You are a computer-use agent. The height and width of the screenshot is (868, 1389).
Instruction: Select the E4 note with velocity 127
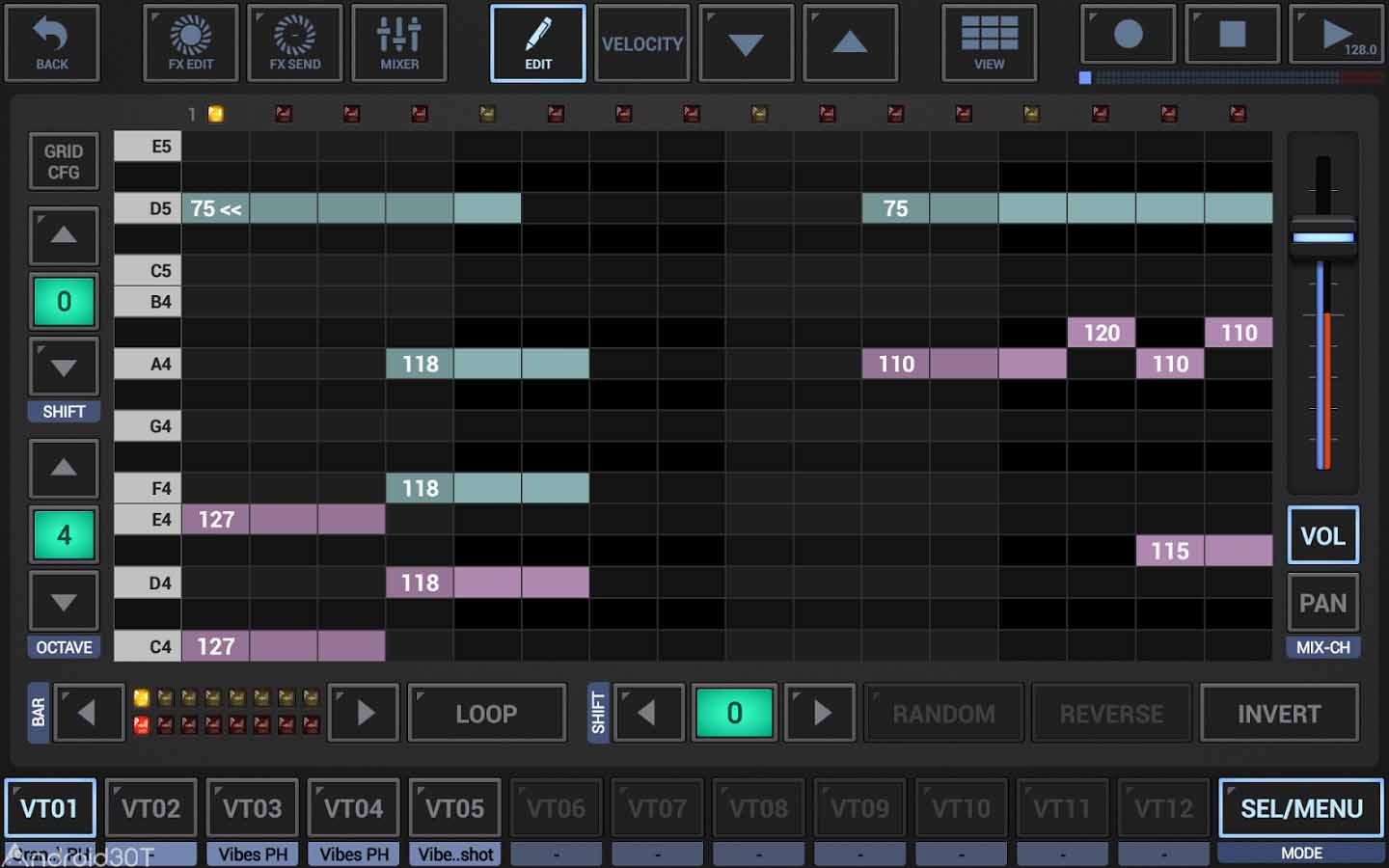tap(284, 519)
